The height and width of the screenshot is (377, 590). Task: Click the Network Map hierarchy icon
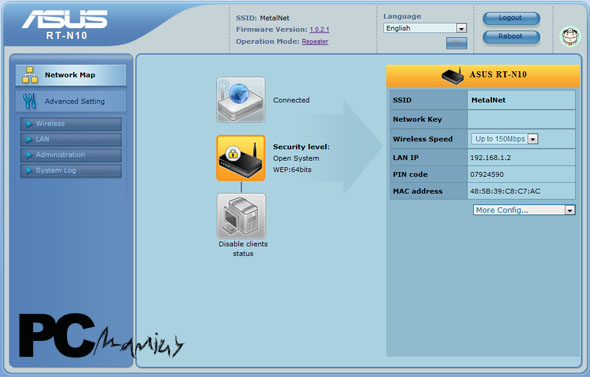[30, 75]
